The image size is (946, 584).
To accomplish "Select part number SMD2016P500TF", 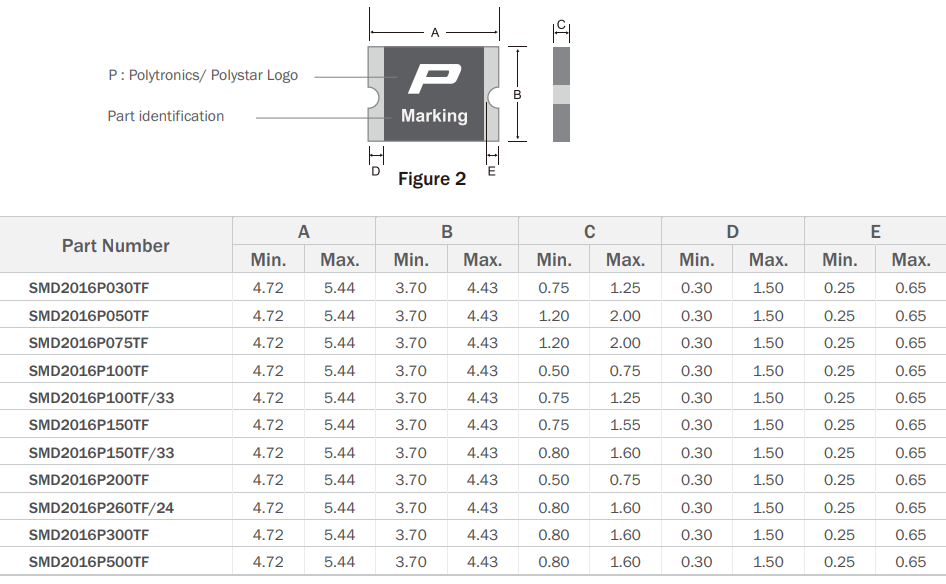I will (89, 562).
